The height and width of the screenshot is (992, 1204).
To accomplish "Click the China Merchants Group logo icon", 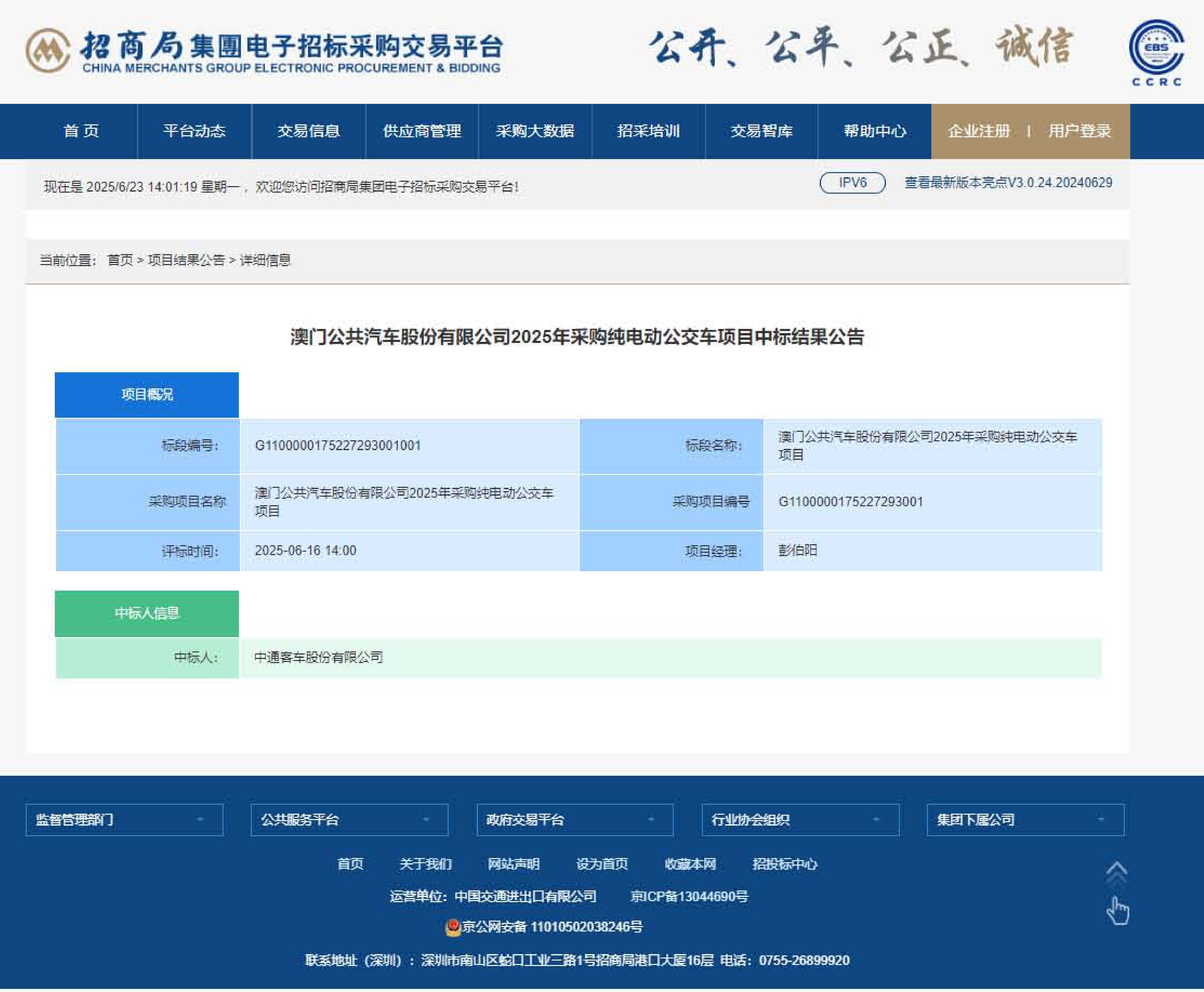I will [48, 51].
